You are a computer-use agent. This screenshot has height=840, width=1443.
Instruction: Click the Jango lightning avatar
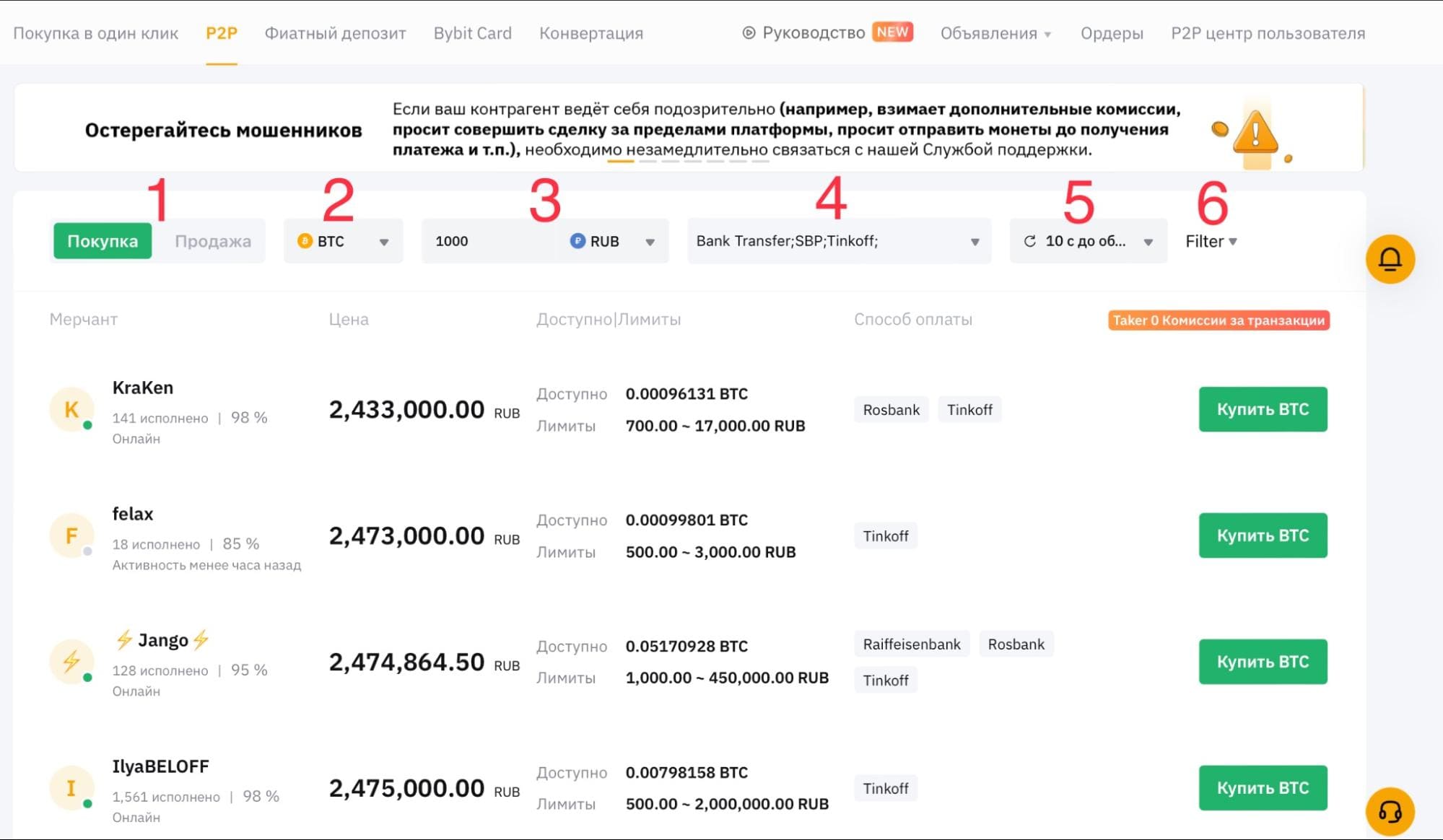pos(71,661)
